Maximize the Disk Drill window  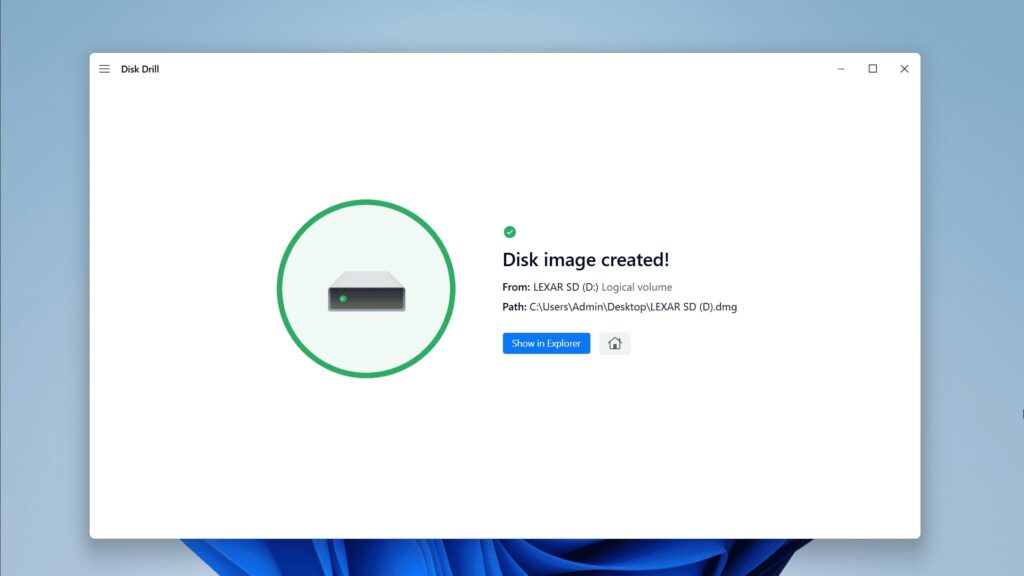[x=872, y=68]
